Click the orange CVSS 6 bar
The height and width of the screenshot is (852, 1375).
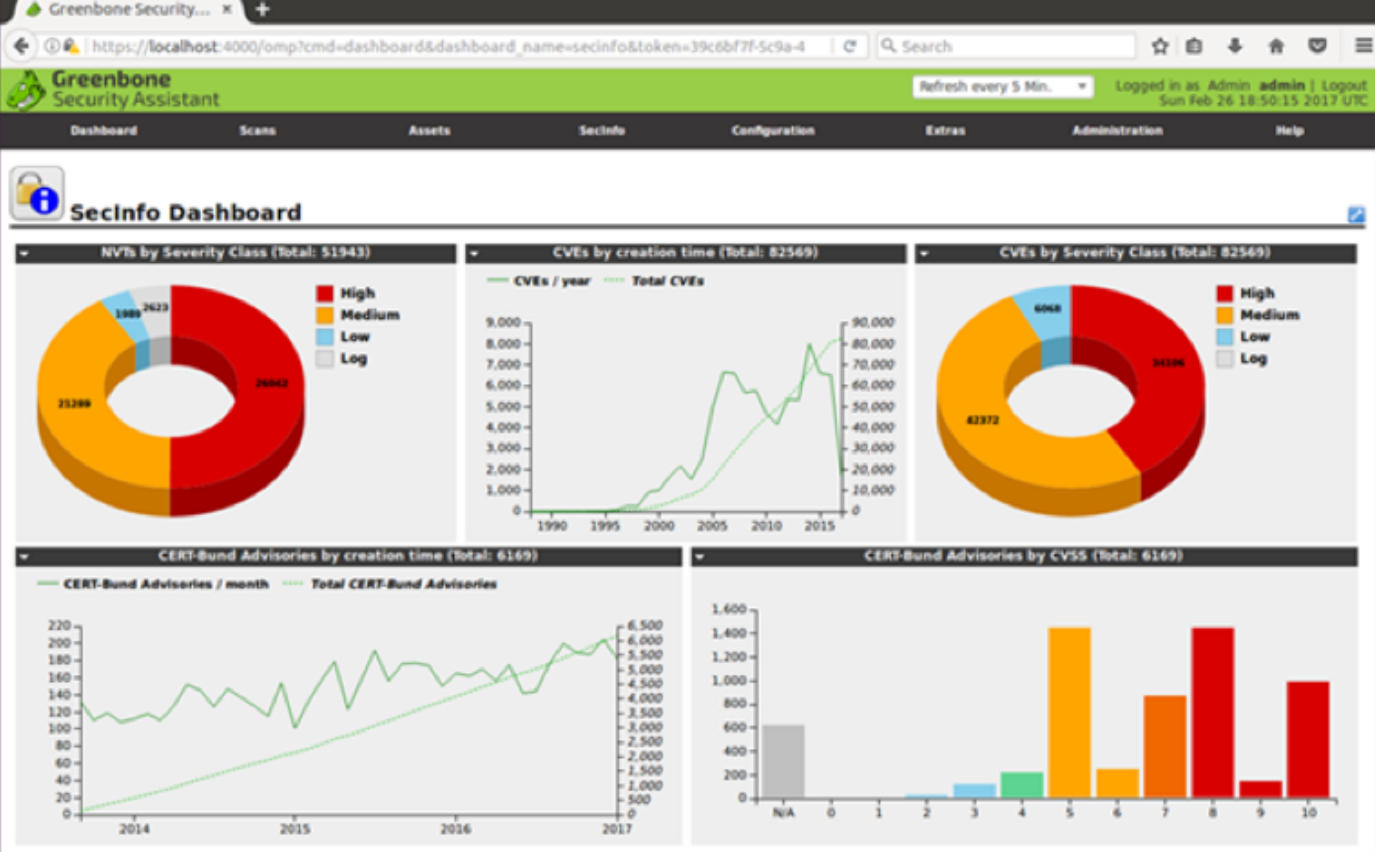click(x=1117, y=783)
